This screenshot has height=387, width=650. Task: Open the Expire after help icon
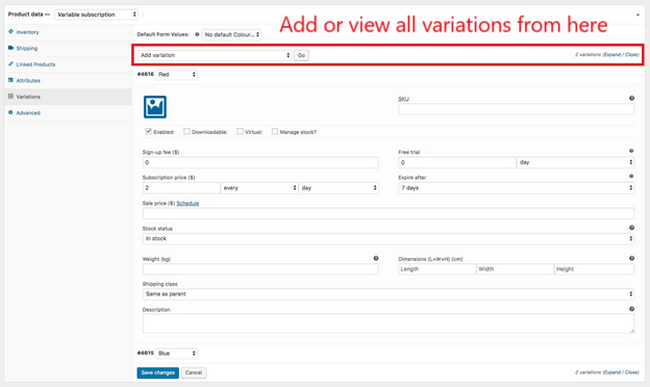631,176
